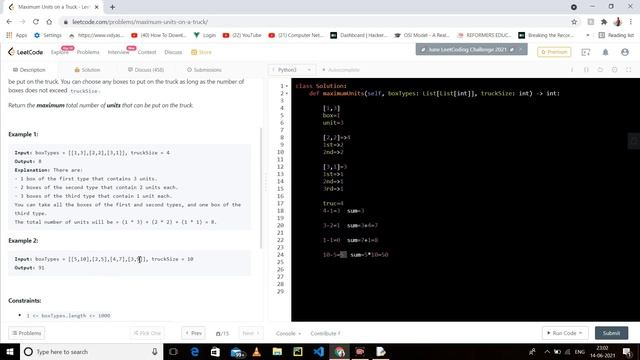Click the browser back arrow
This screenshot has height=360, width=640.
tap(9, 22)
